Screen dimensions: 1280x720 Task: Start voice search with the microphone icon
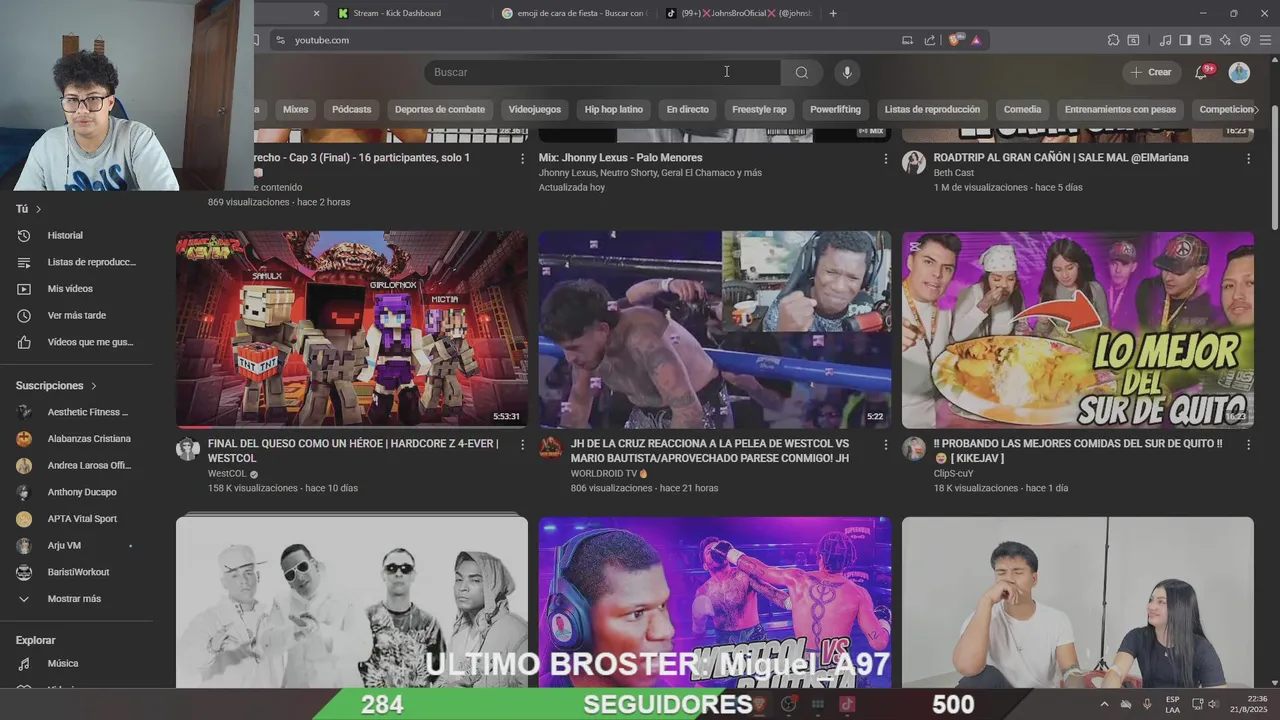tap(847, 72)
